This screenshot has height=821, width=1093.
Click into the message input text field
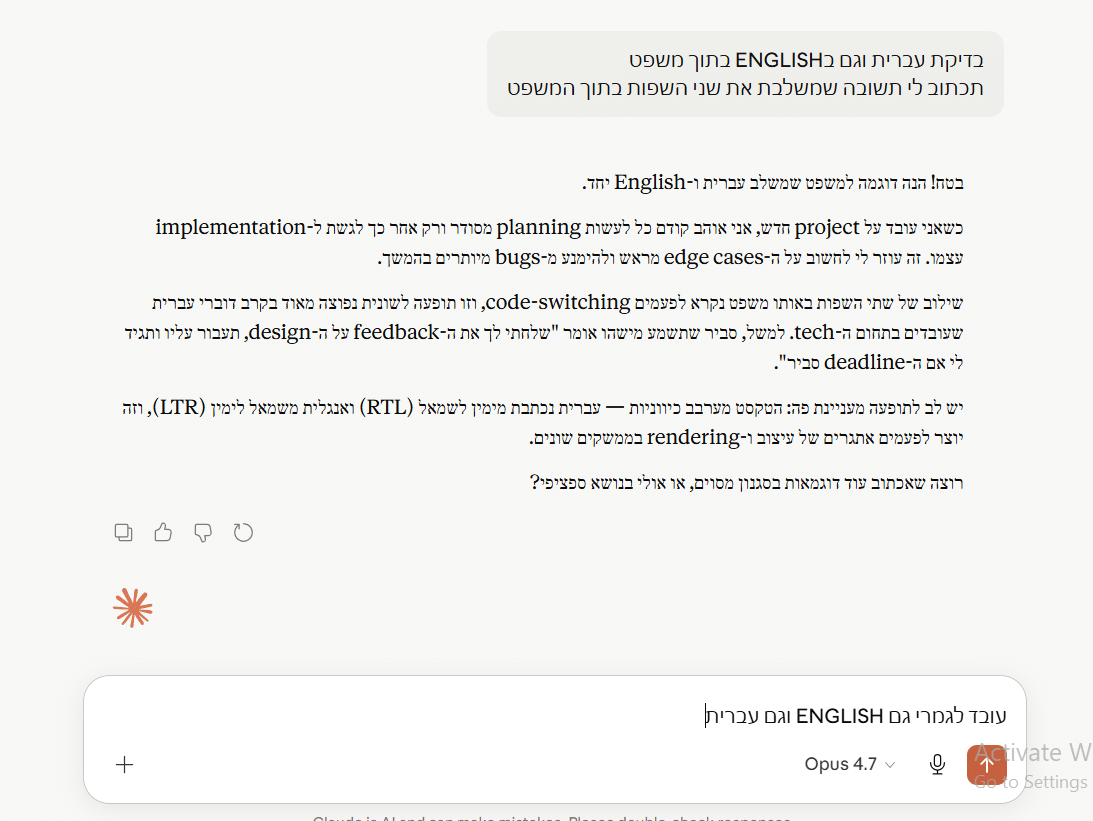pyautogui.click(x=554, y=716)
